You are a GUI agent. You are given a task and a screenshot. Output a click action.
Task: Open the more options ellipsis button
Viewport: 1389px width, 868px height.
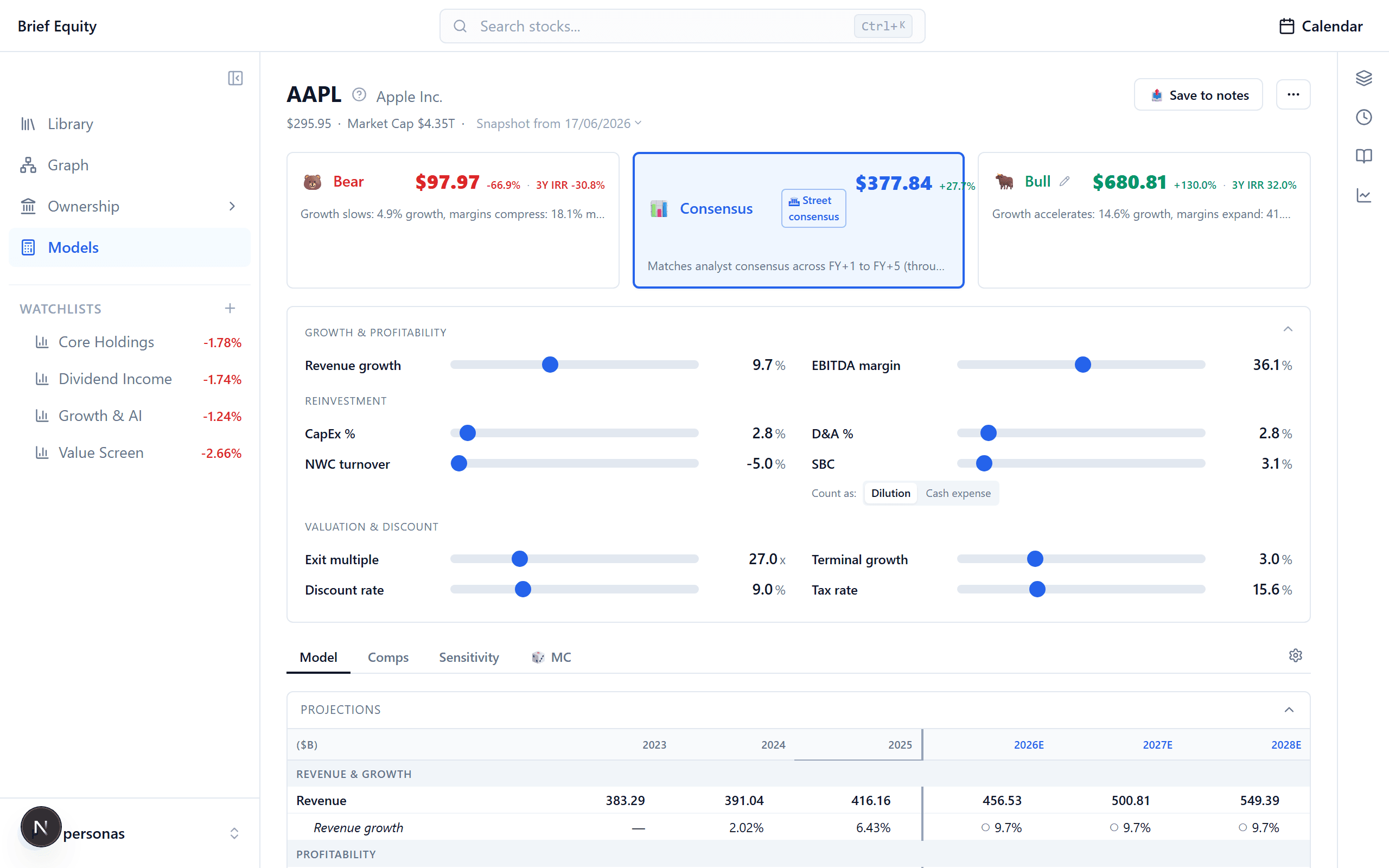point(1293,95)
